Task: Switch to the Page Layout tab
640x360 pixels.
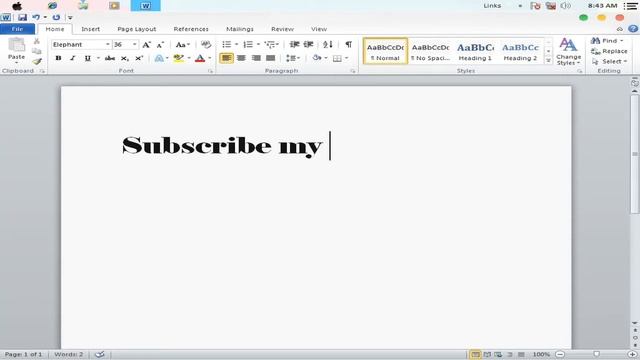Action: (137, 29)
